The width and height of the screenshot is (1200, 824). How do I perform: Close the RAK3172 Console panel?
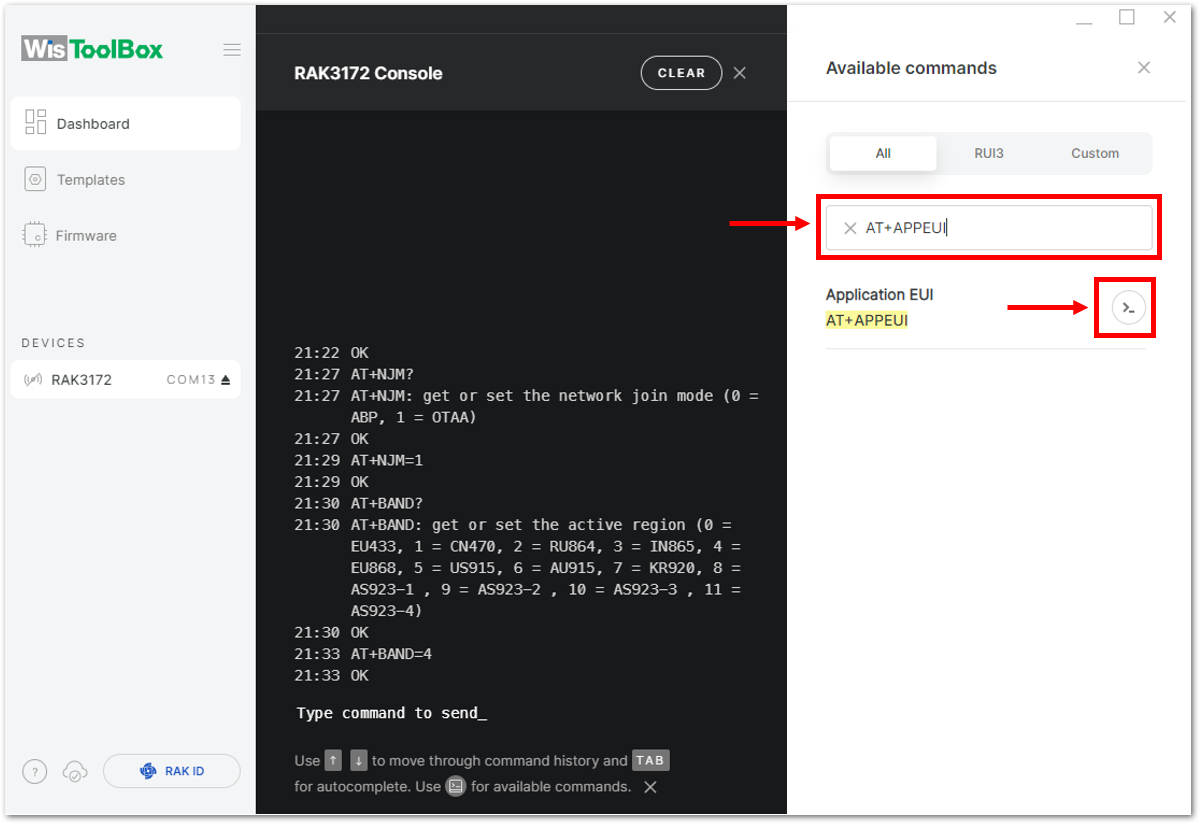[740, 73]
